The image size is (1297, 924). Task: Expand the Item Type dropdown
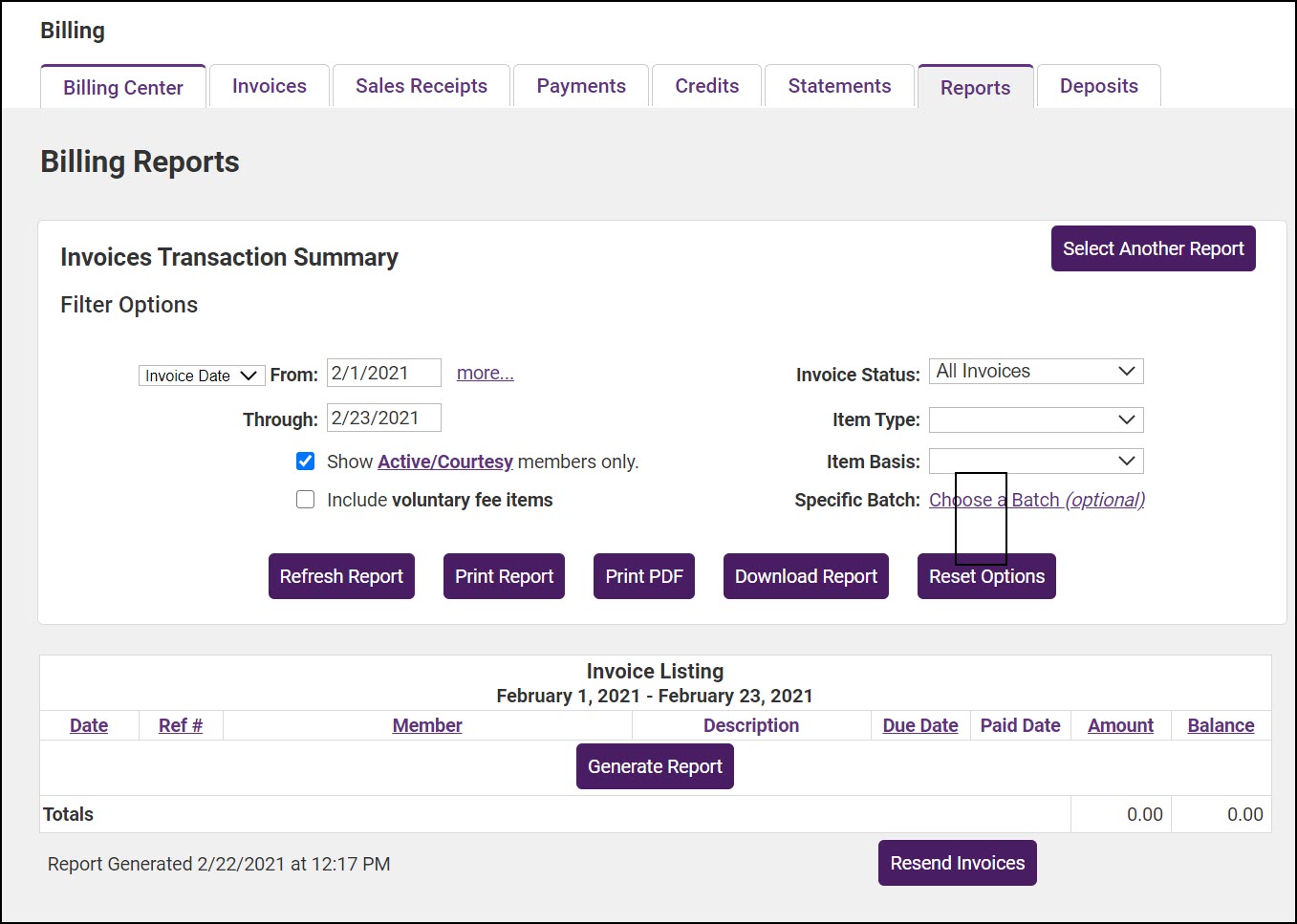pyautogui.click(x=1035, y=419)
